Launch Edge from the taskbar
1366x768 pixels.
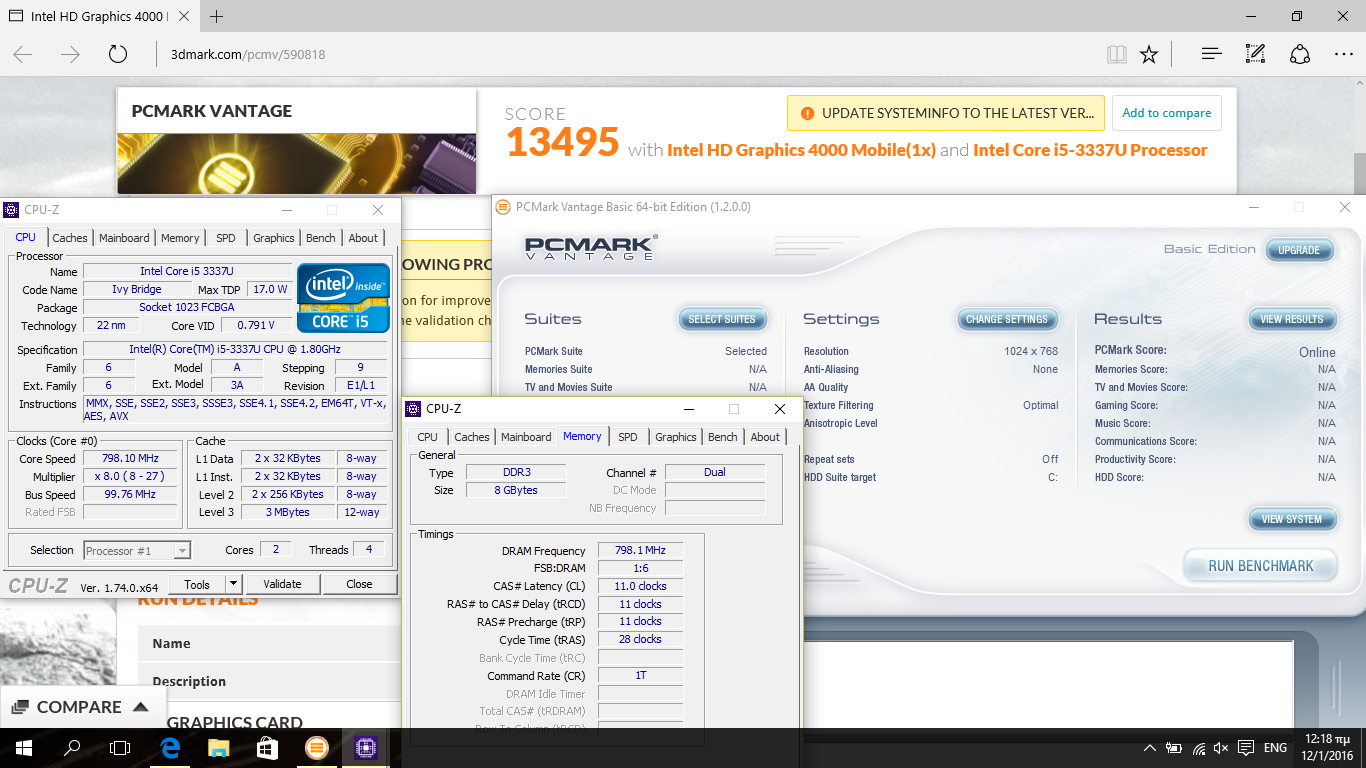(x=170, y=747)
